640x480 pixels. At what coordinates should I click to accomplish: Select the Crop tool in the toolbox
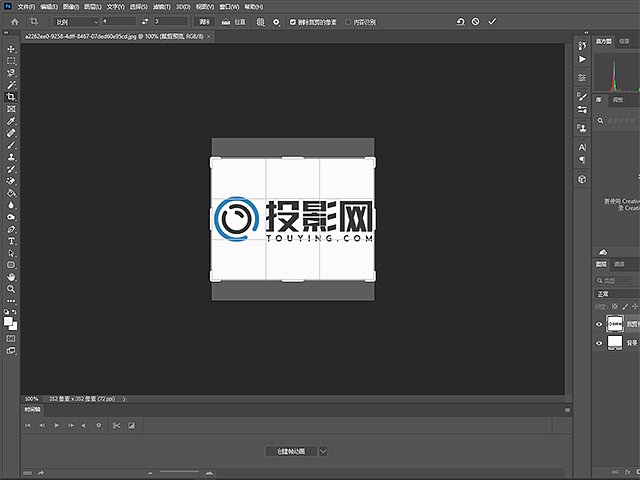click(11, 97)
